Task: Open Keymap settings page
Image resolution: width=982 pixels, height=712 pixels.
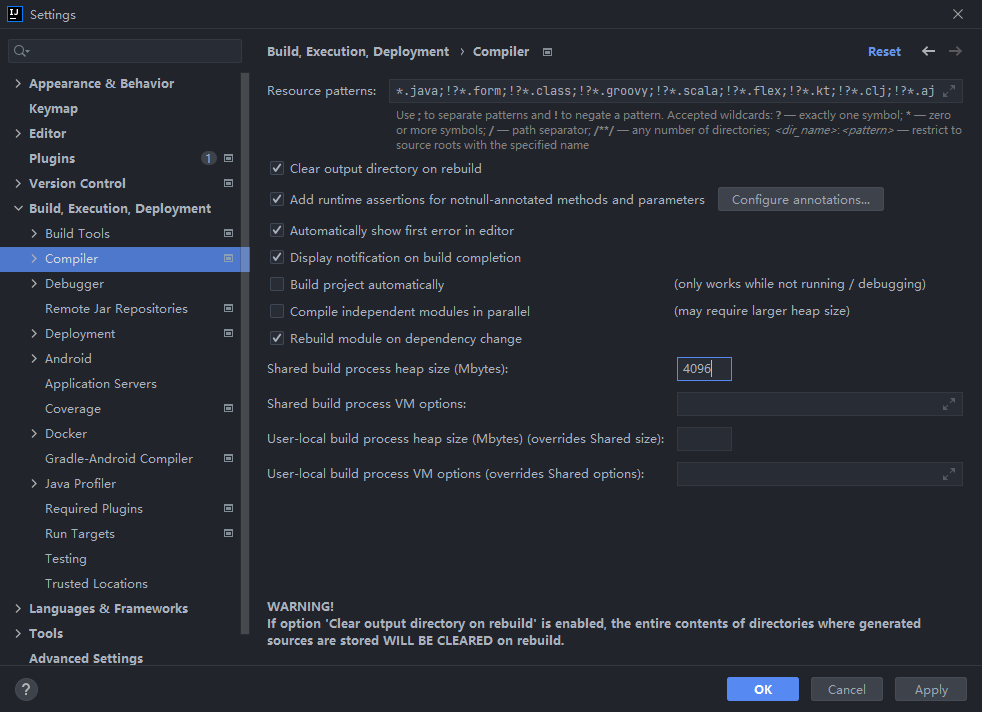Action: (x=53, y=108)
